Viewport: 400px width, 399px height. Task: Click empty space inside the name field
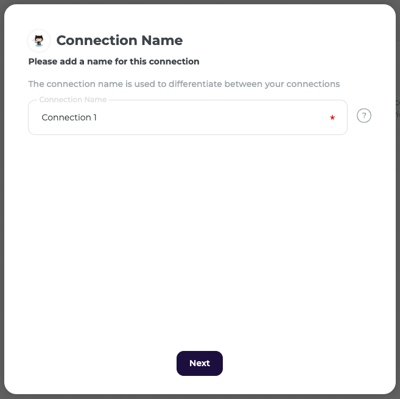[213, 117]
